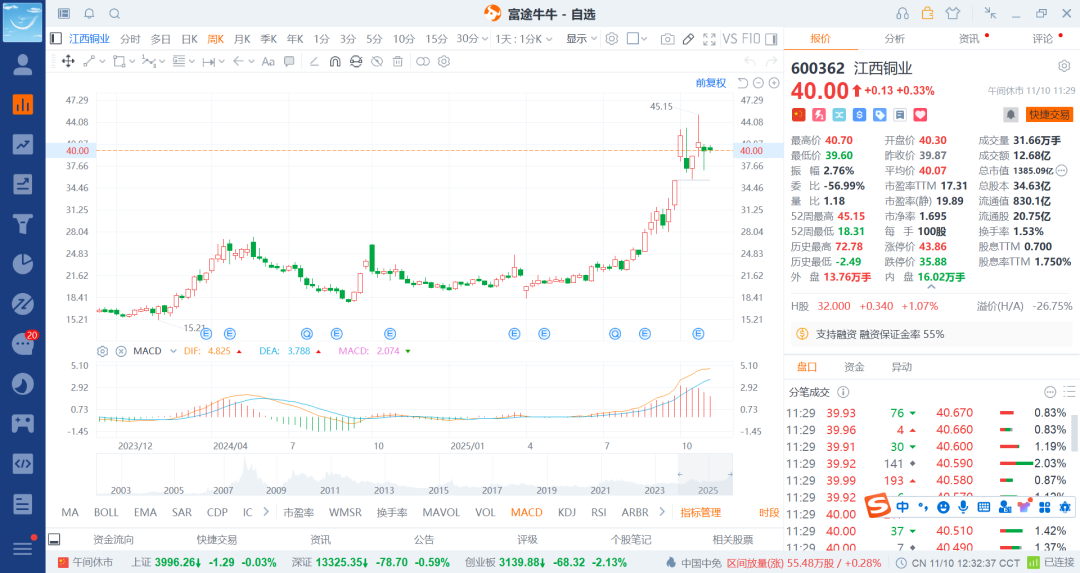This screenshot has width=1080, height=573.
Task: Click the China flag market icon
Action: (x=798, y=115)
